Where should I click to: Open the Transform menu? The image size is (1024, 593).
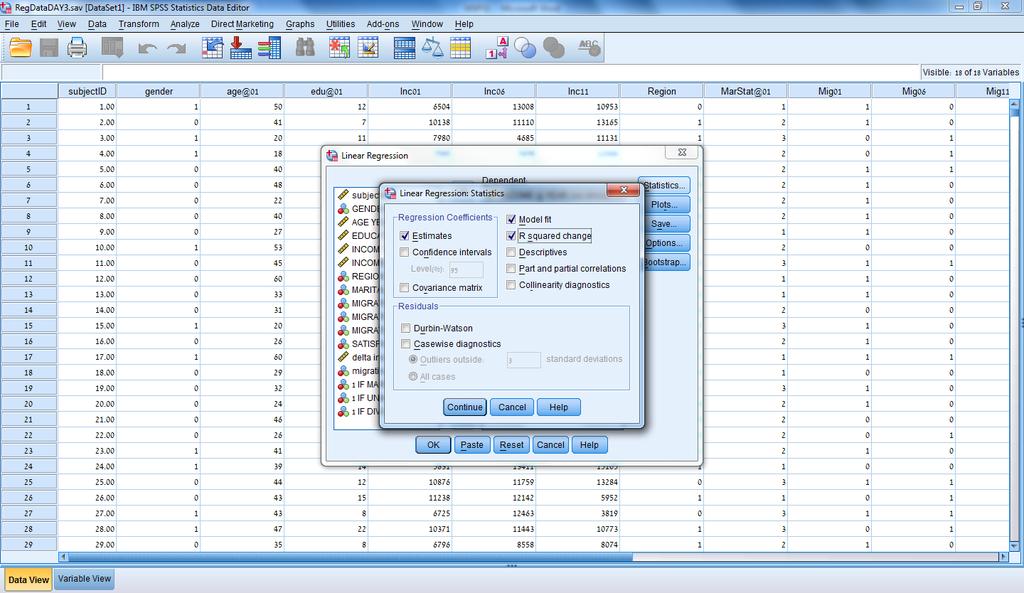[138, 24]
